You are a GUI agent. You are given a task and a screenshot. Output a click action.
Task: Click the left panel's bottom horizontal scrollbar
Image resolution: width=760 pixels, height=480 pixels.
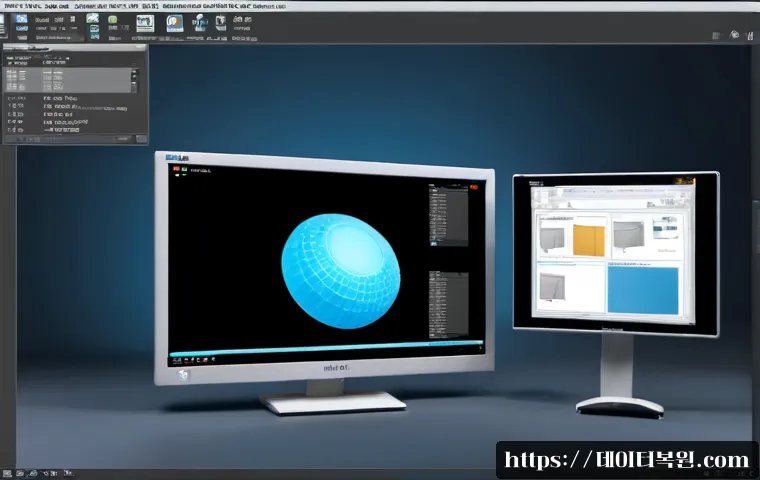tap(68, 139)
